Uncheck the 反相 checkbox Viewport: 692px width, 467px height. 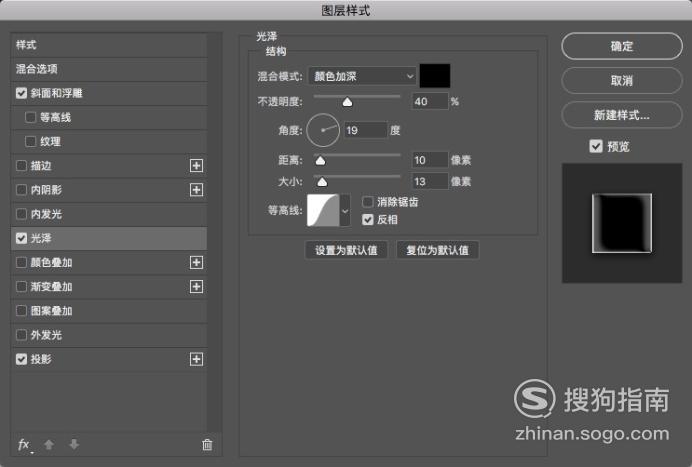(x=368, y=219)
